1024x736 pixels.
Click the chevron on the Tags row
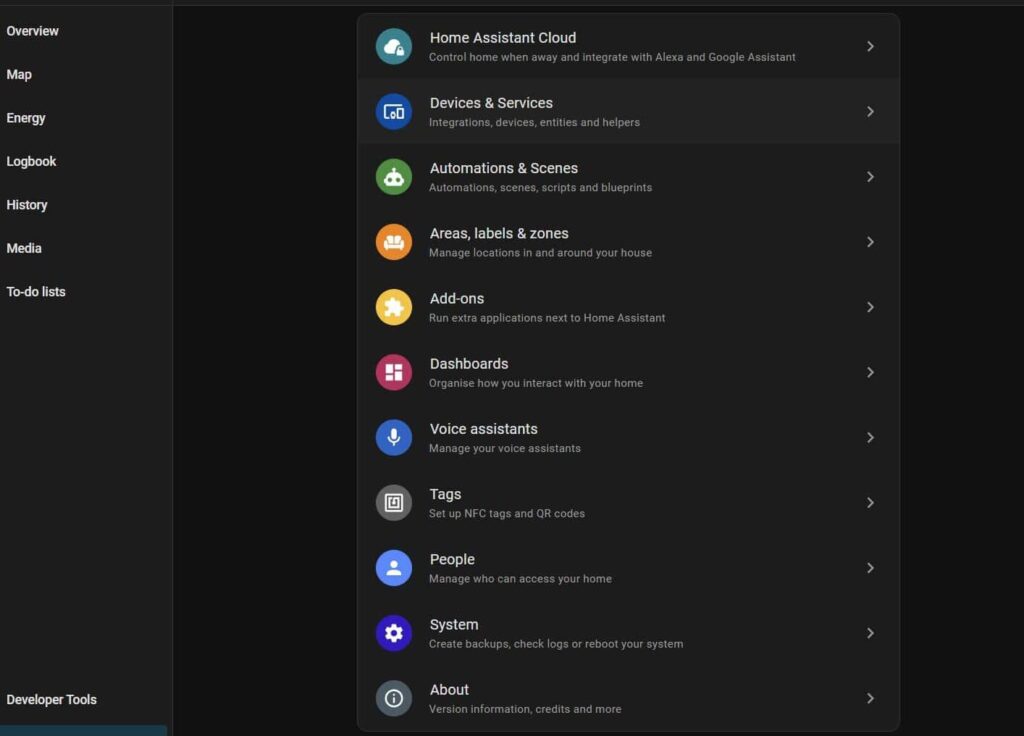[871, 503]
